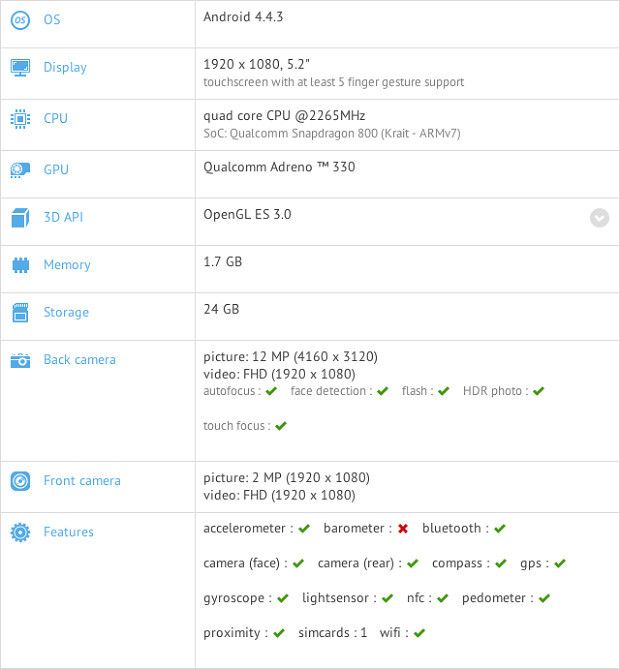Click the 3D API cube icon
Viewport: 620px width, 669px height.
coord(20,217)
